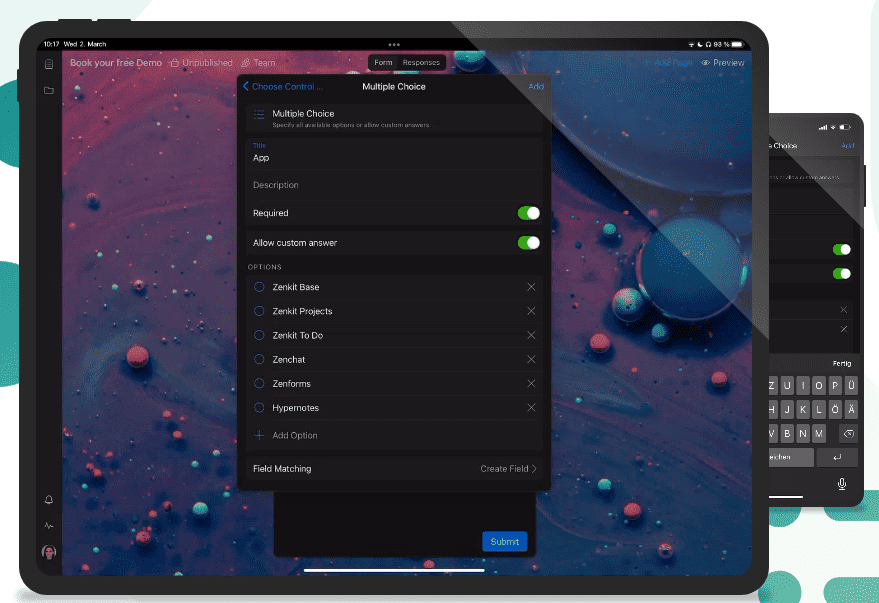The image size is (879, 603).
Task: Click Add Option with the plus icon
Action: point(286,435)
